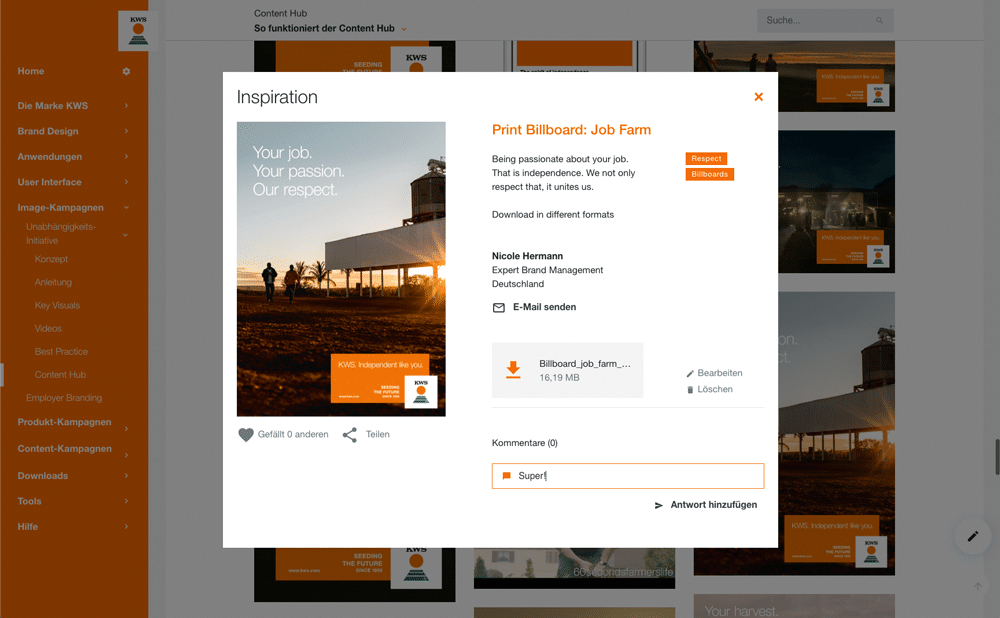The height and width of the screenshot is (618, 1000).
Task: Click the trash icon beside Löschen
Action: coord(690,390)
